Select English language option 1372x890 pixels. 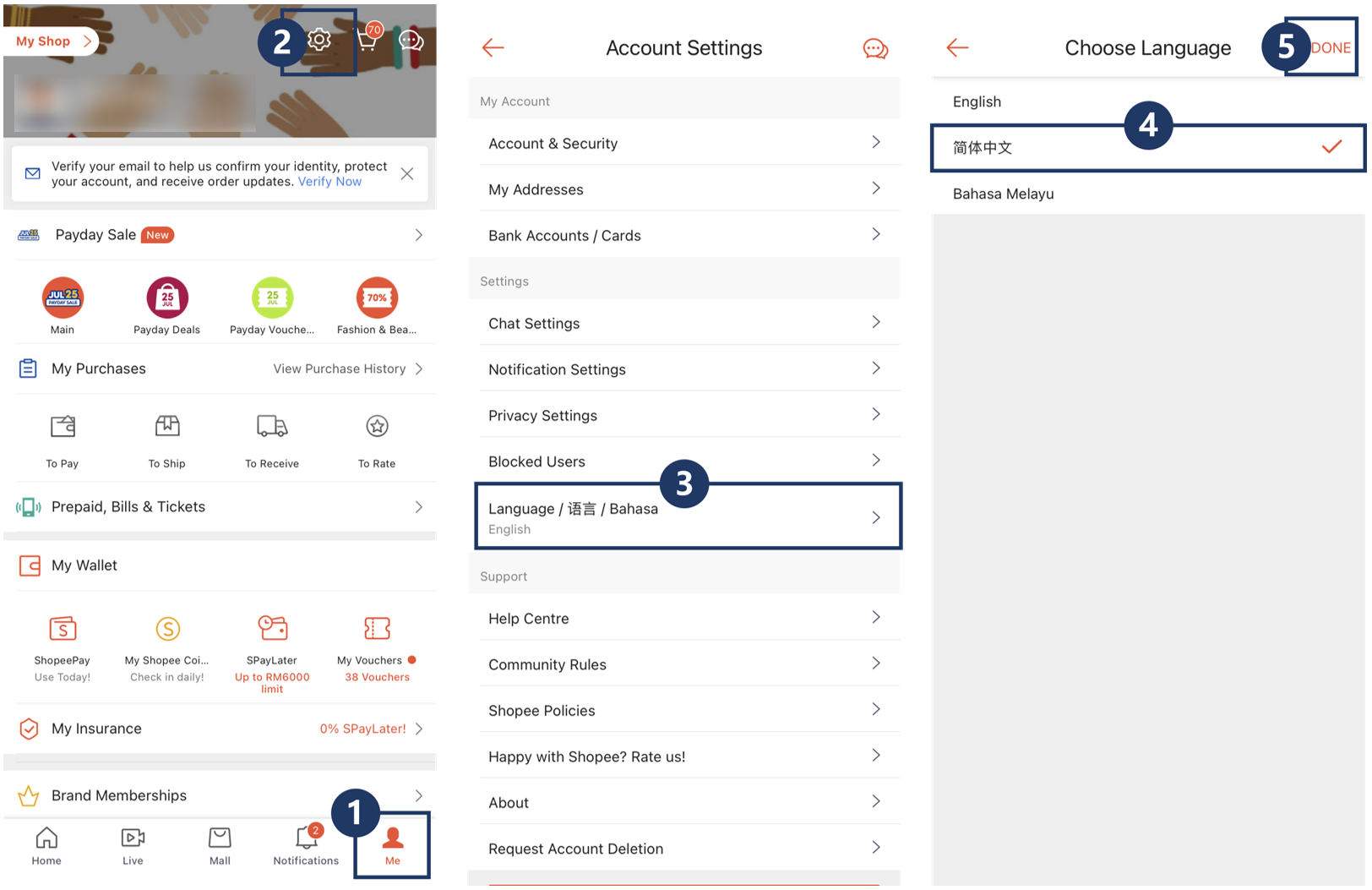pos(1148,101)
